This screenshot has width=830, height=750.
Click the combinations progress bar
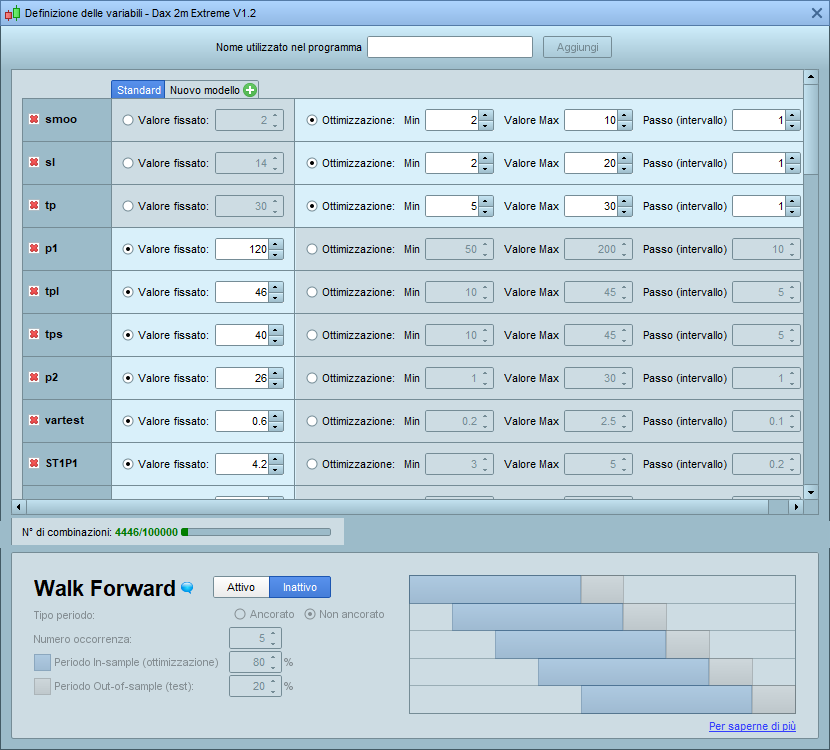(256, 532)
